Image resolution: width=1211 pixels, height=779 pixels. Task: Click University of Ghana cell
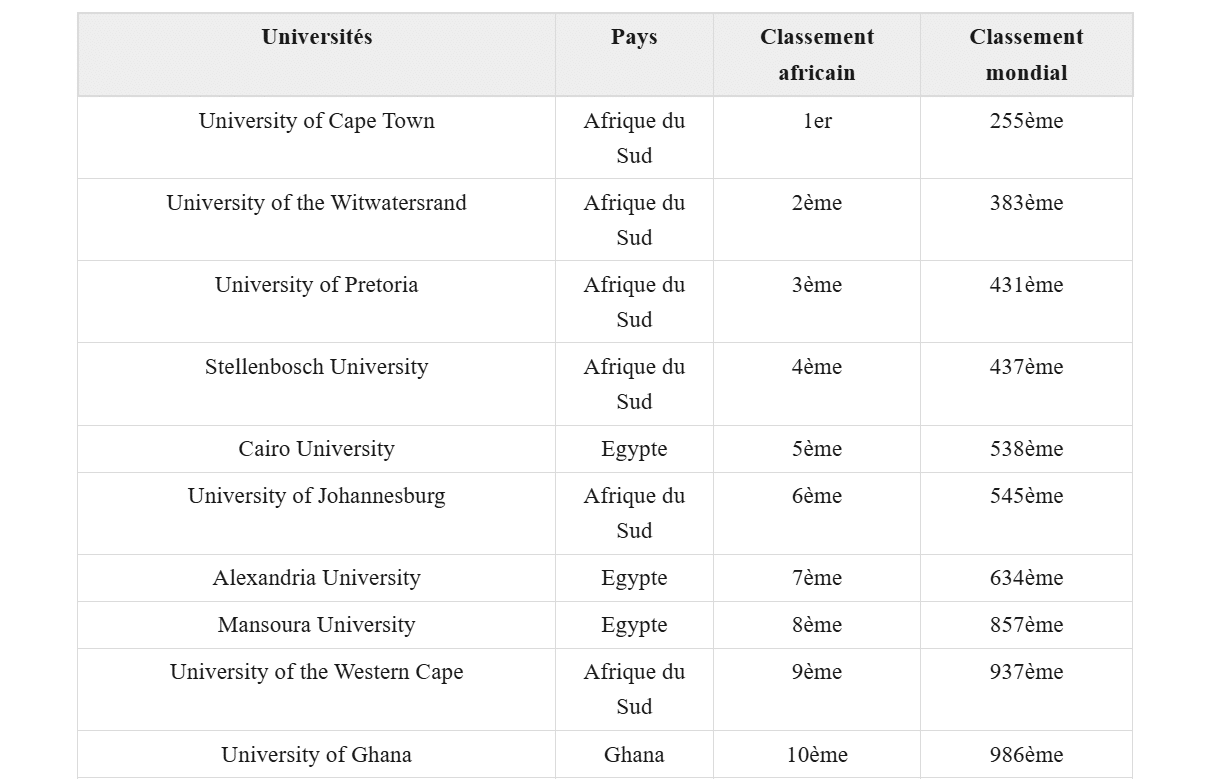pos(317,755)
